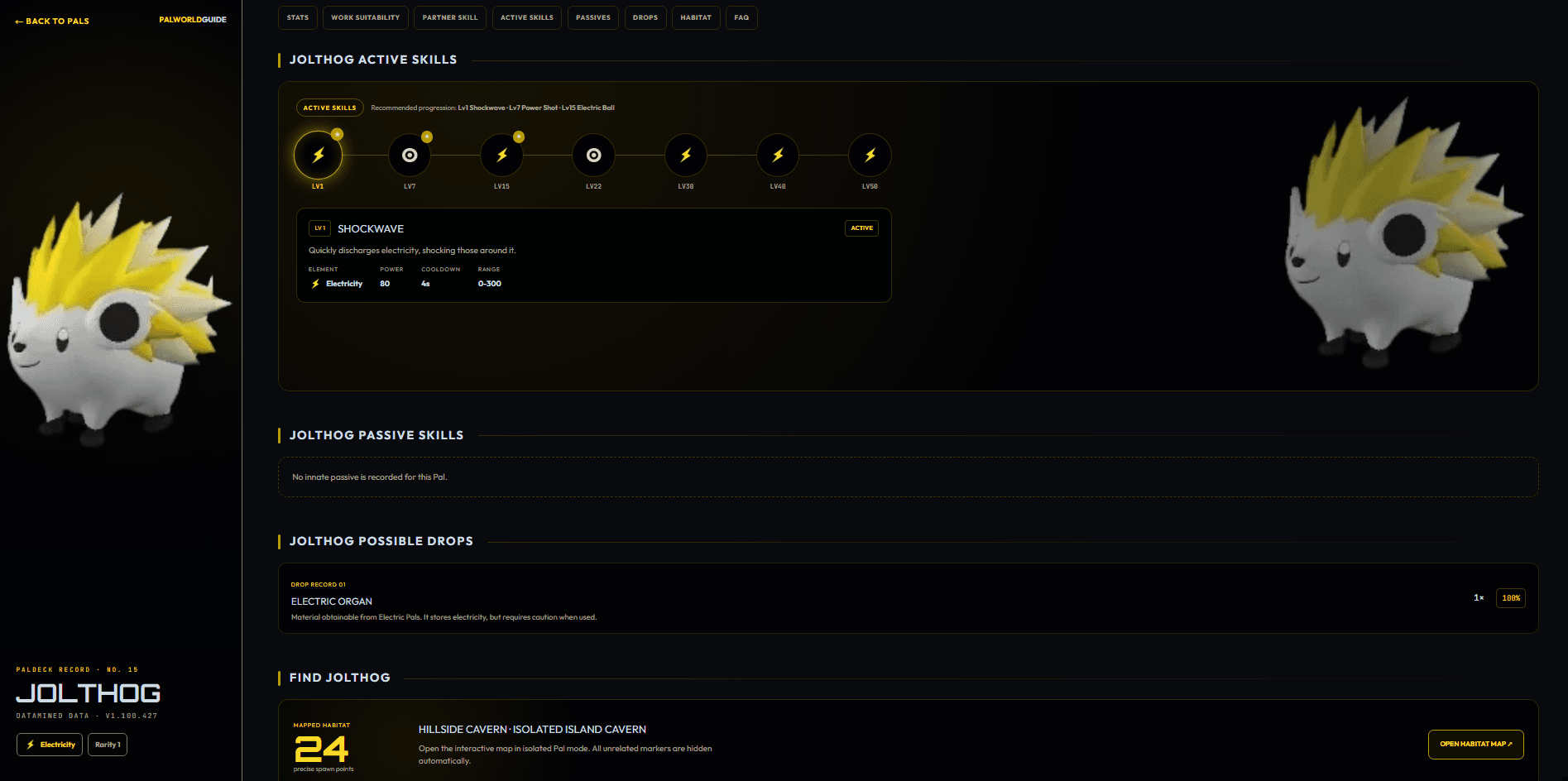Click the power value 80
1568x781 pixels.
(x=385, y=284)
